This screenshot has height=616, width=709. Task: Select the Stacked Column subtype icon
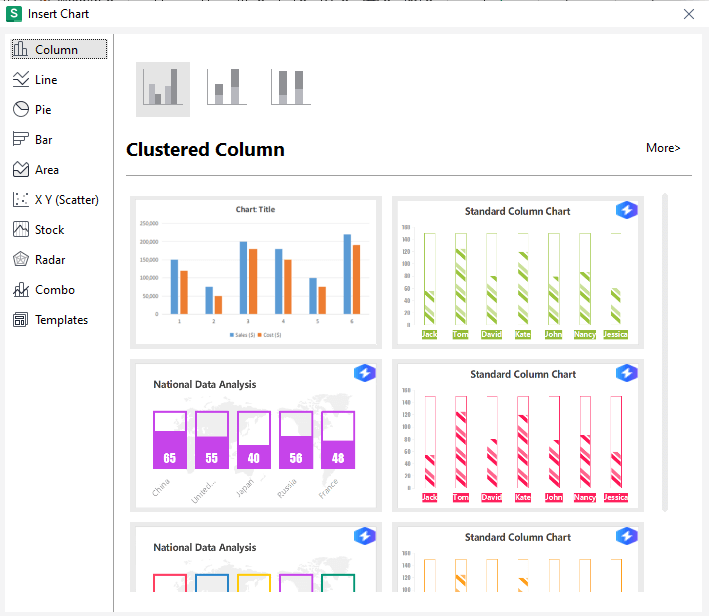tap(227, 87)
